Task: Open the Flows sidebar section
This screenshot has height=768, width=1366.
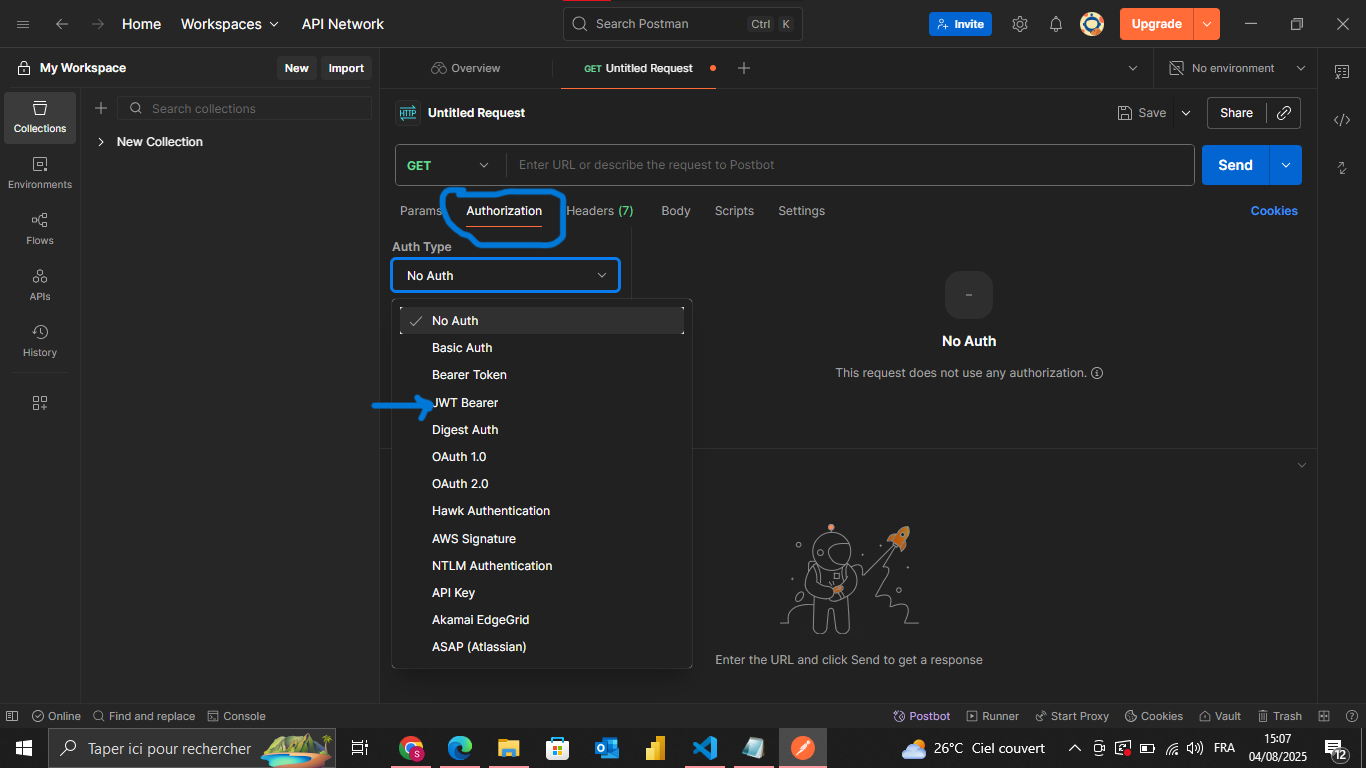Action: [x=40, y=229]
